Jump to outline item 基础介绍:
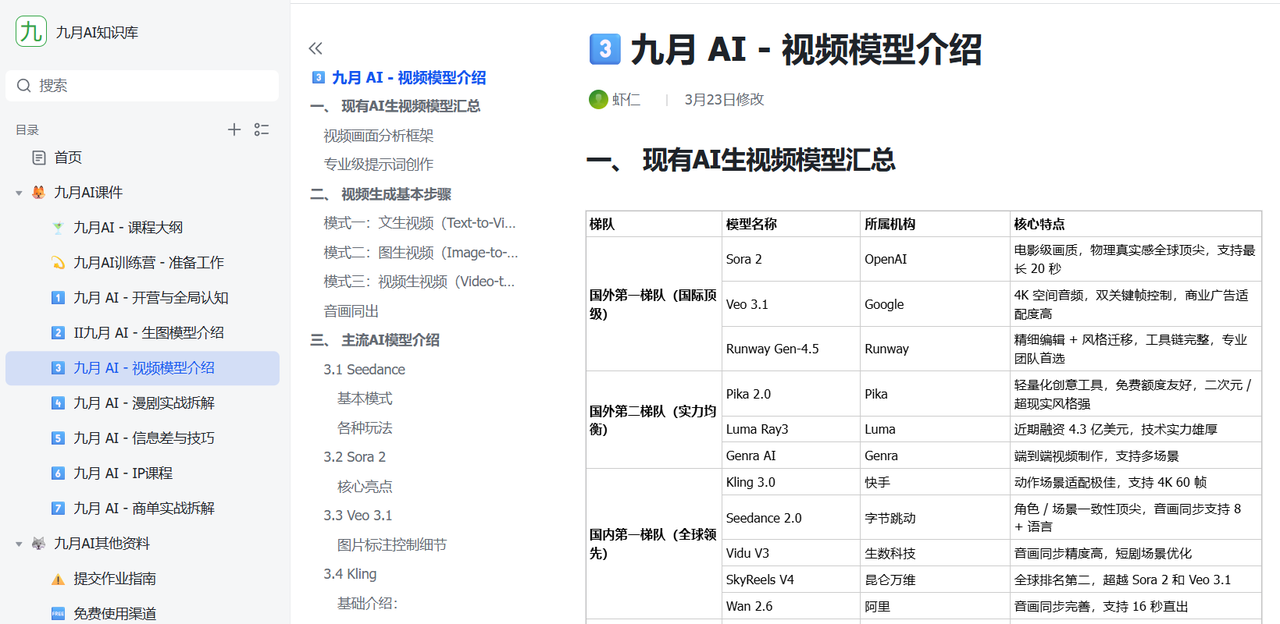1280x624 pixels. pyautogui.click(x=367, y=603)
